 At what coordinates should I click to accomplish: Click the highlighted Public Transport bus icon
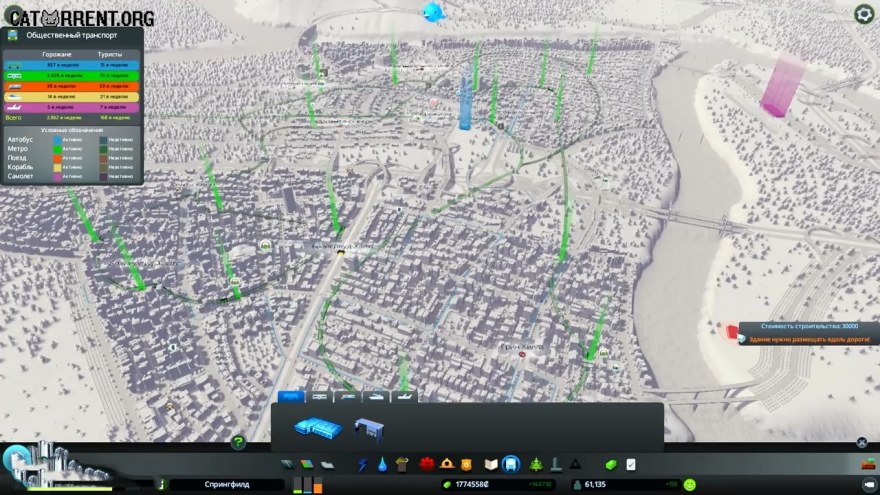click(x=511, y=464)
